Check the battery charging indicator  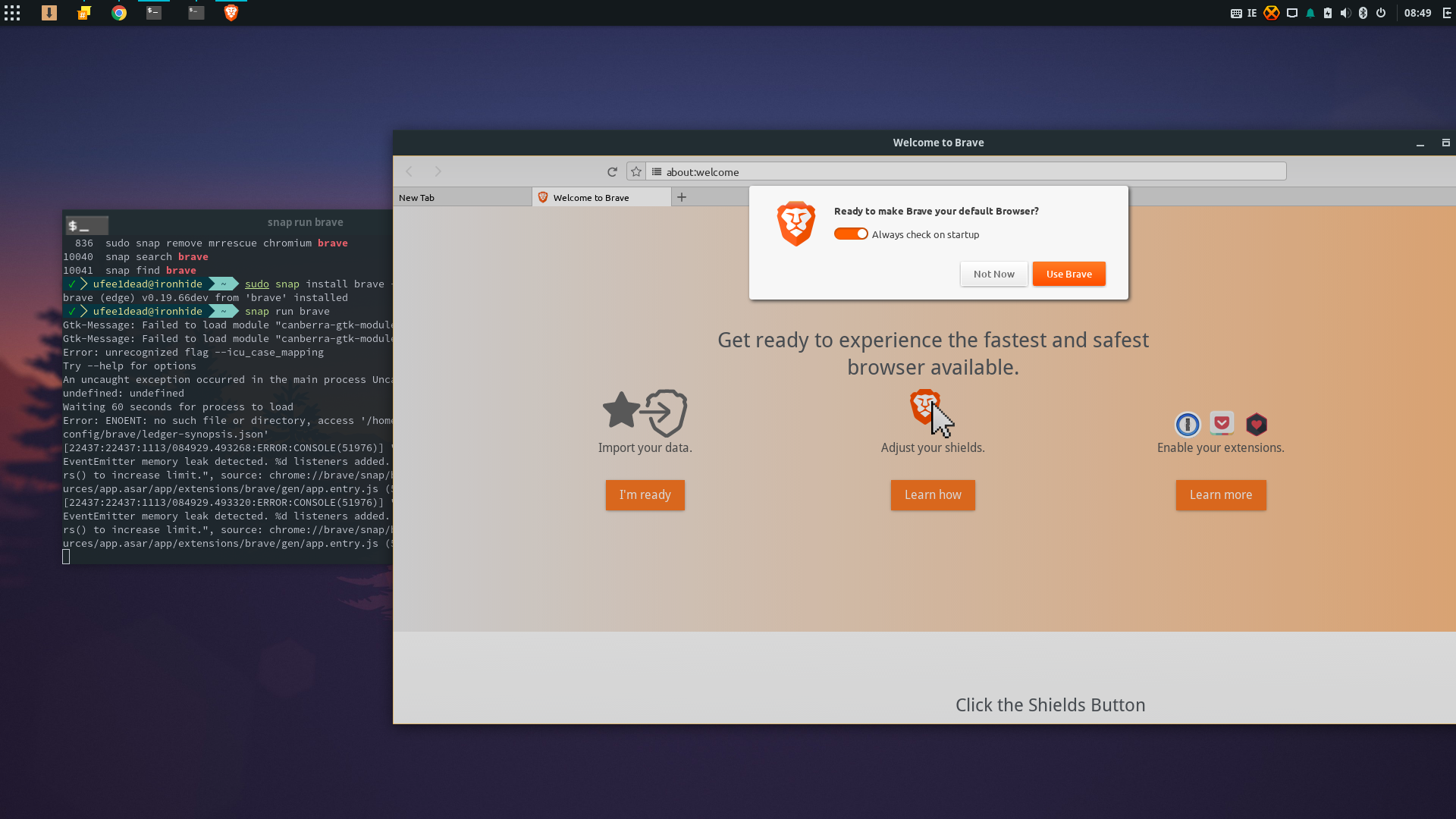1328,13
